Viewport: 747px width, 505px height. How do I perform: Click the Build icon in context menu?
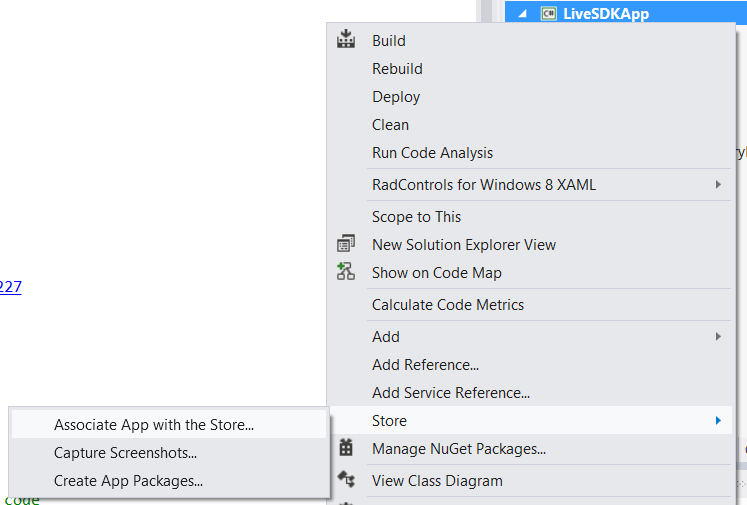coord(346,40)
